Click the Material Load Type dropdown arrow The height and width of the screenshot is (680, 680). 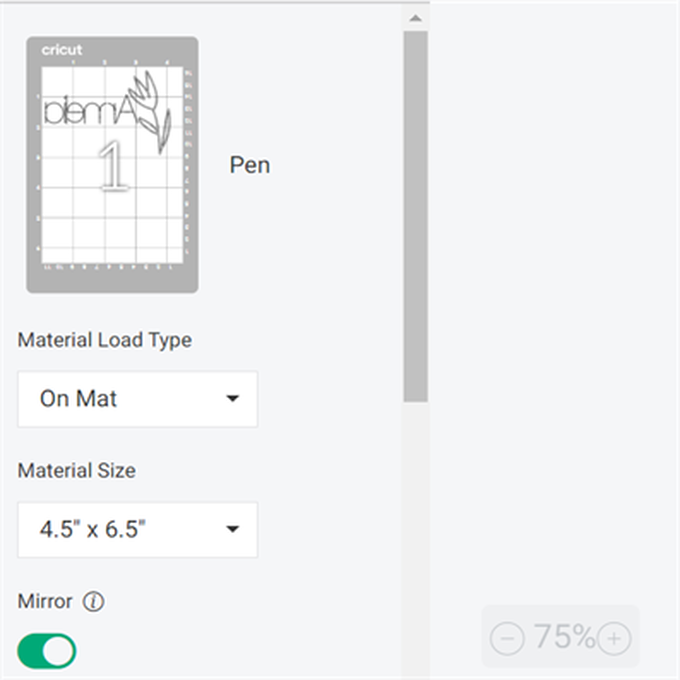pyautogui.click(x=232, y=399)
